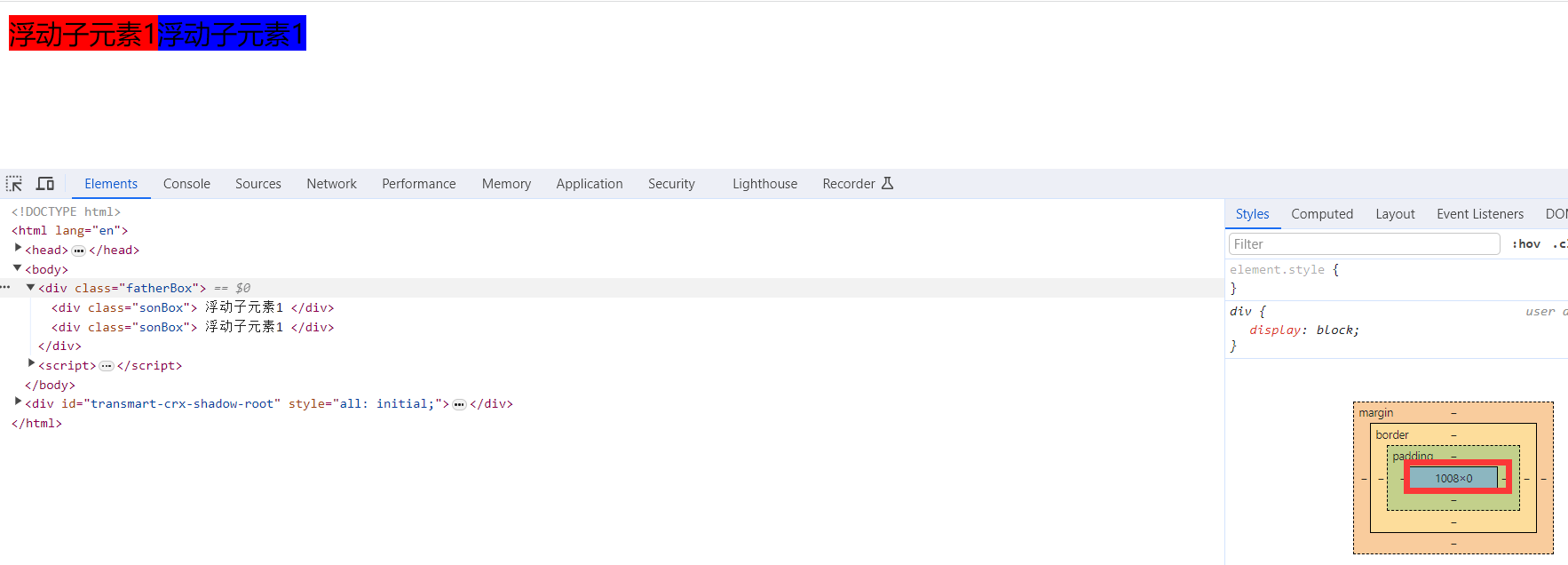Toggle the :hov element state button
This screenshot has width=1568, height=565.
click(1525, 244)
